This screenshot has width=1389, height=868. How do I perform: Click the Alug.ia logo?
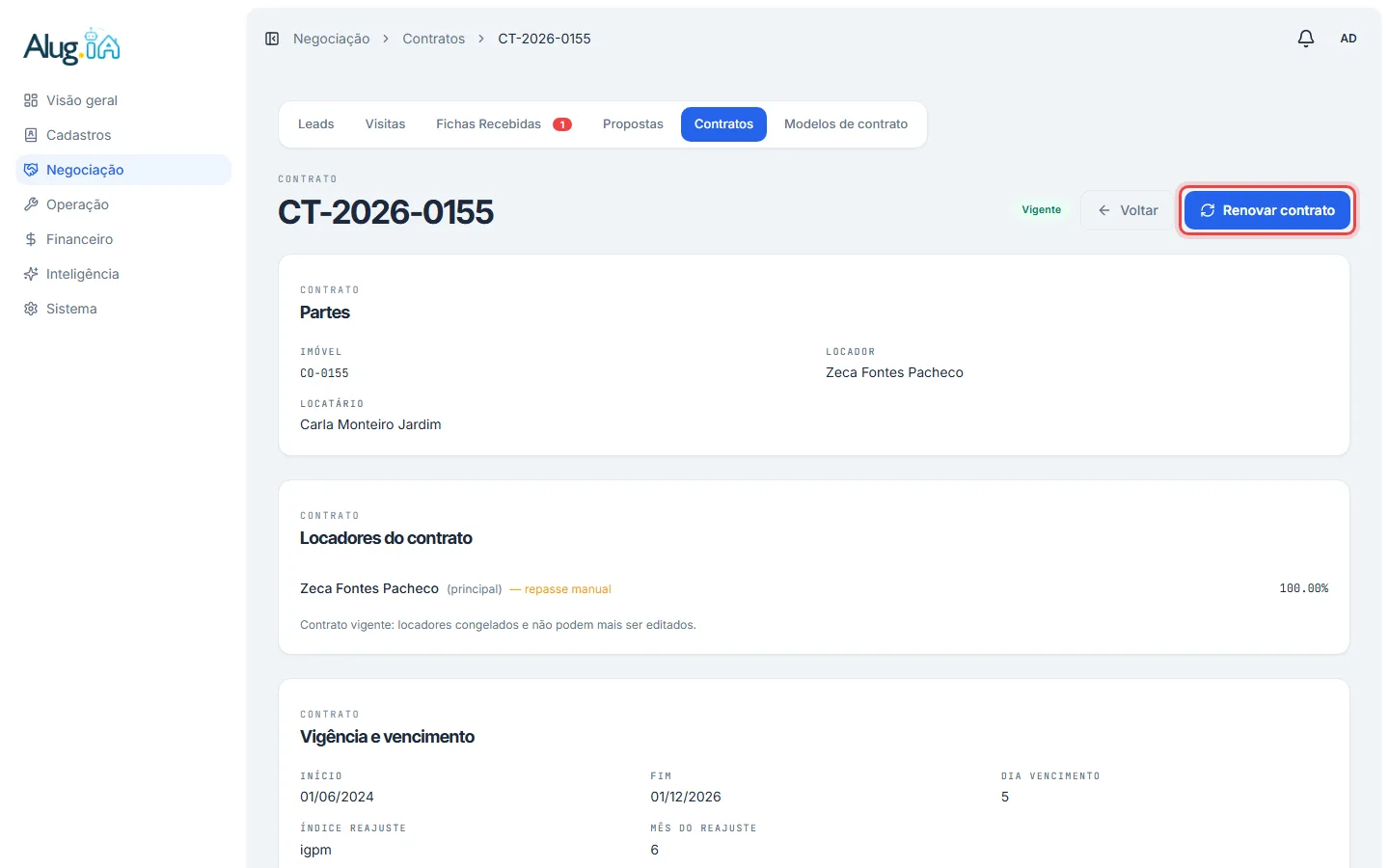[72, 46]
